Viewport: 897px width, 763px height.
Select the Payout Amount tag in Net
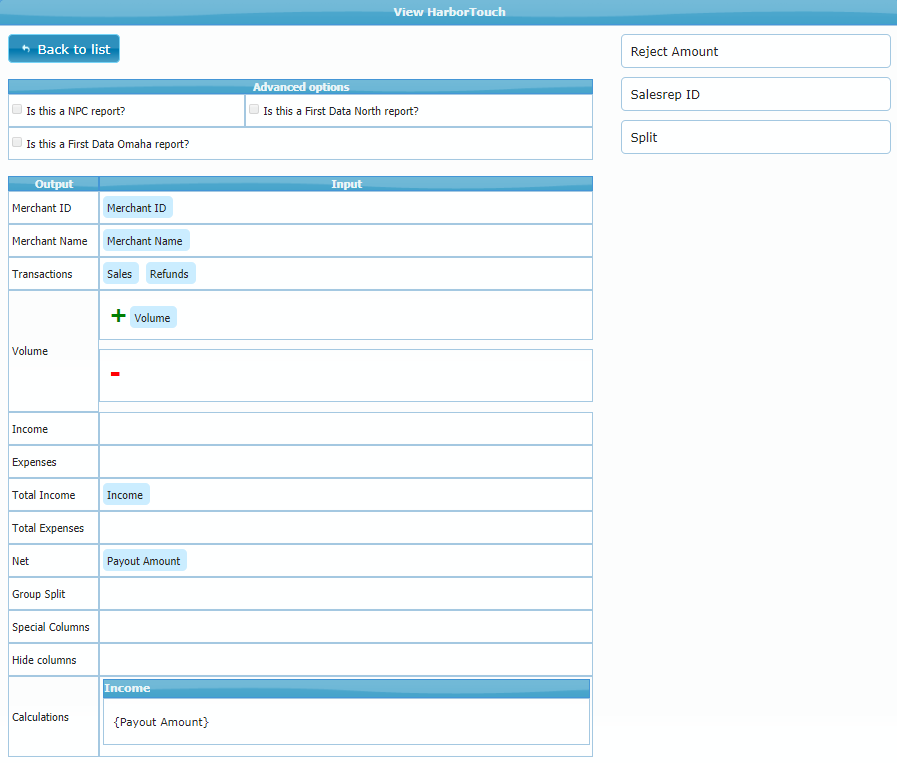(144, 561)
